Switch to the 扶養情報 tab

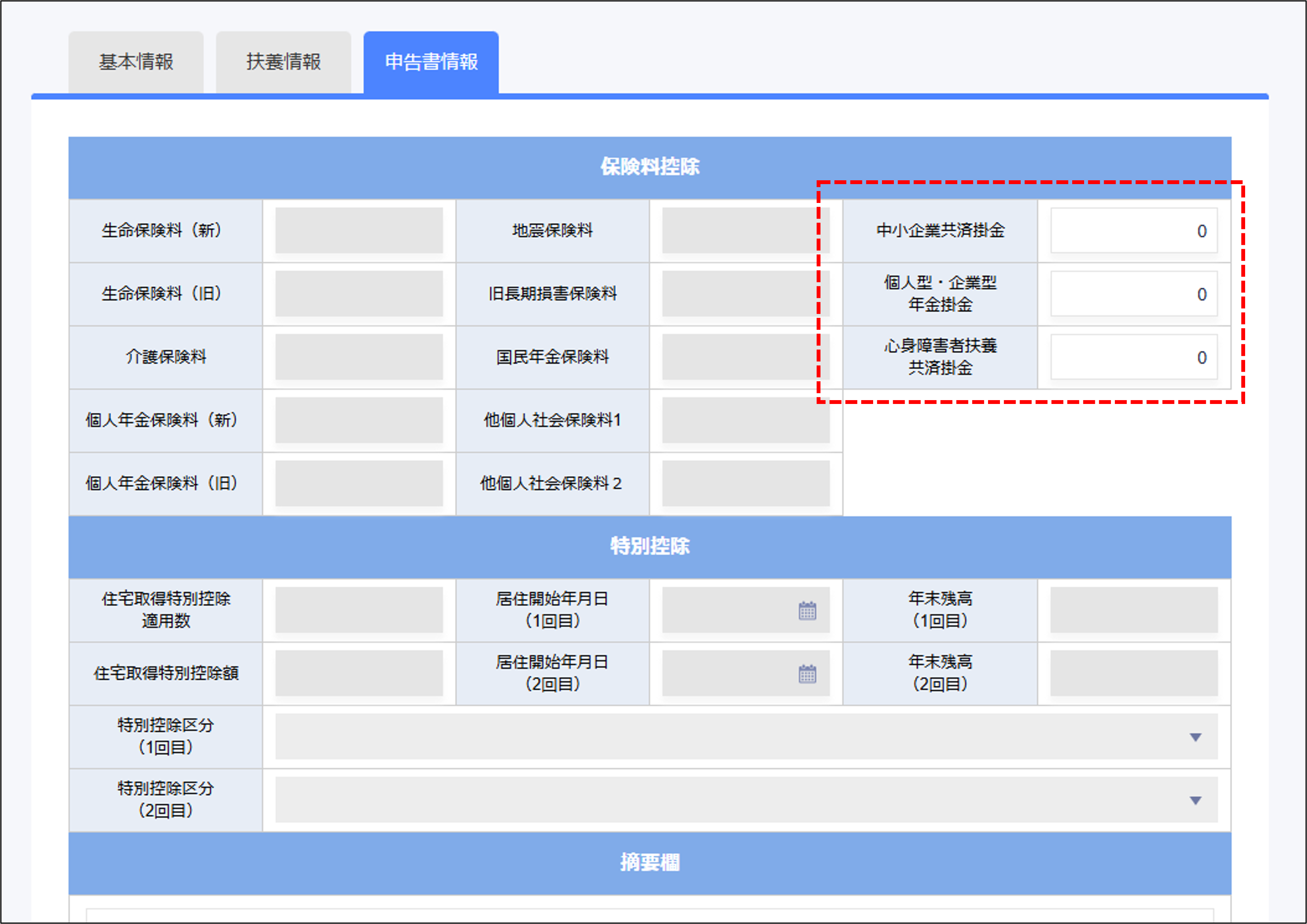tap(284, 62)
